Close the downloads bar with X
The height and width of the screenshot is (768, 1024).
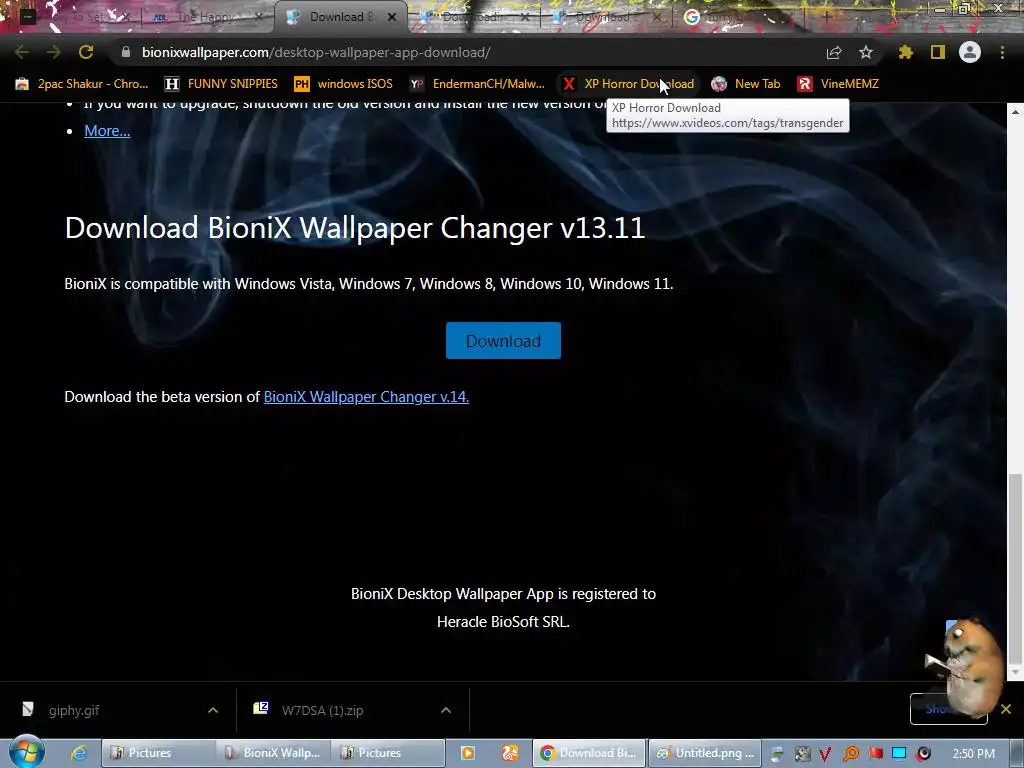[x=1006, y=709]
